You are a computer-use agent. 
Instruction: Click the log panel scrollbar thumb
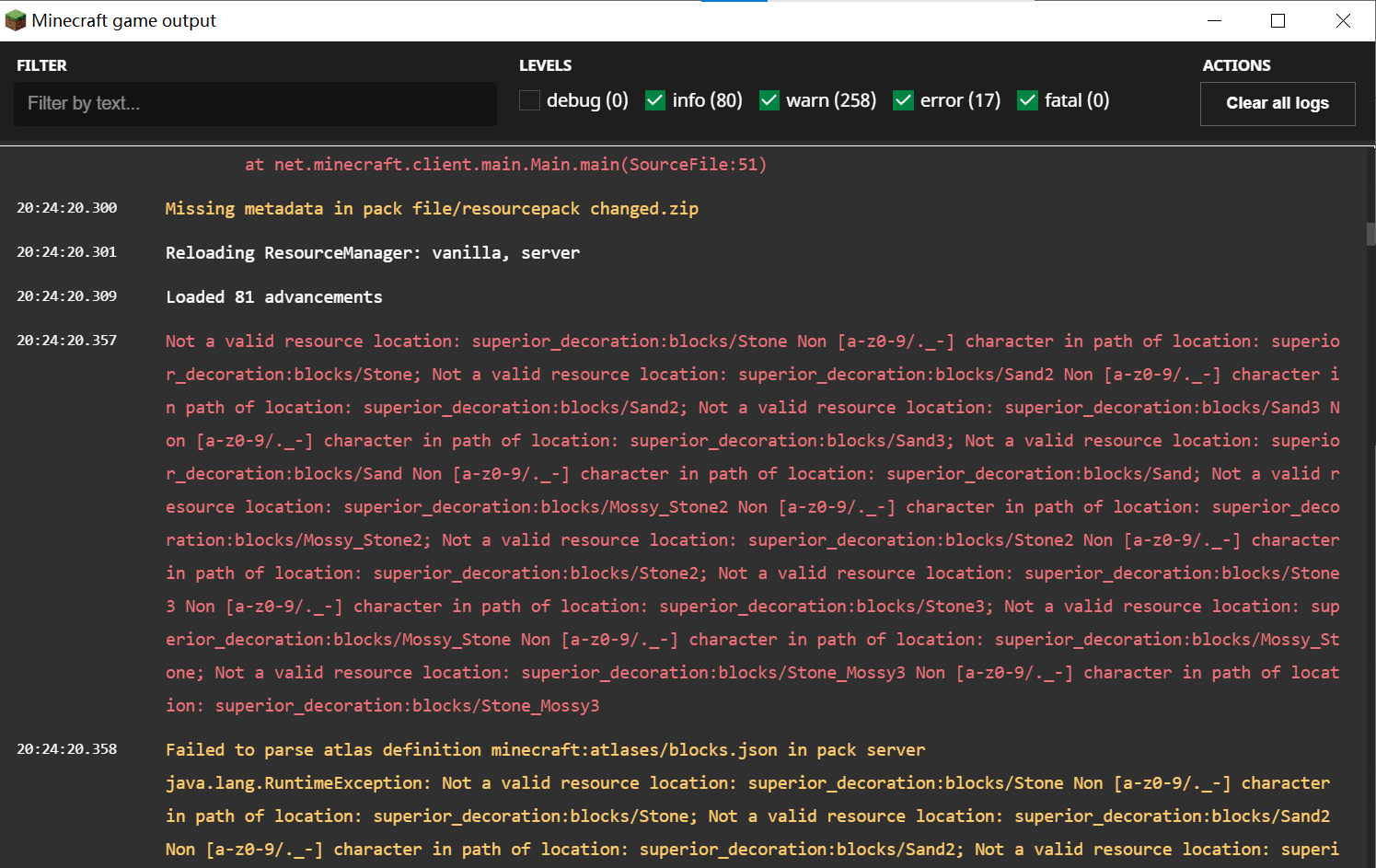point(1370,234)
